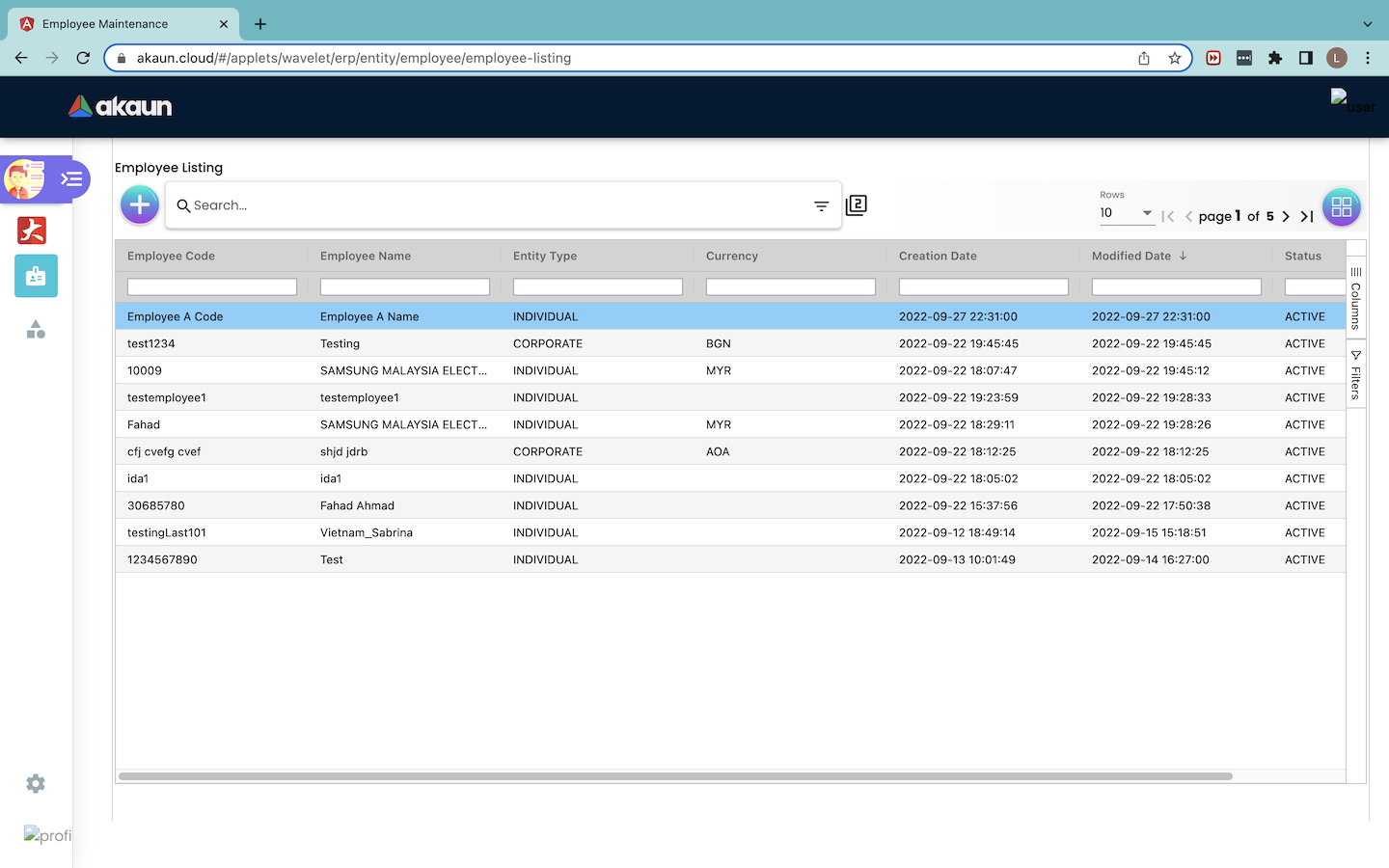The height and width of the screenshot is (868, 1389).
Task: Click the shapes icon in sidebar
Action: (x=36, y=330)
